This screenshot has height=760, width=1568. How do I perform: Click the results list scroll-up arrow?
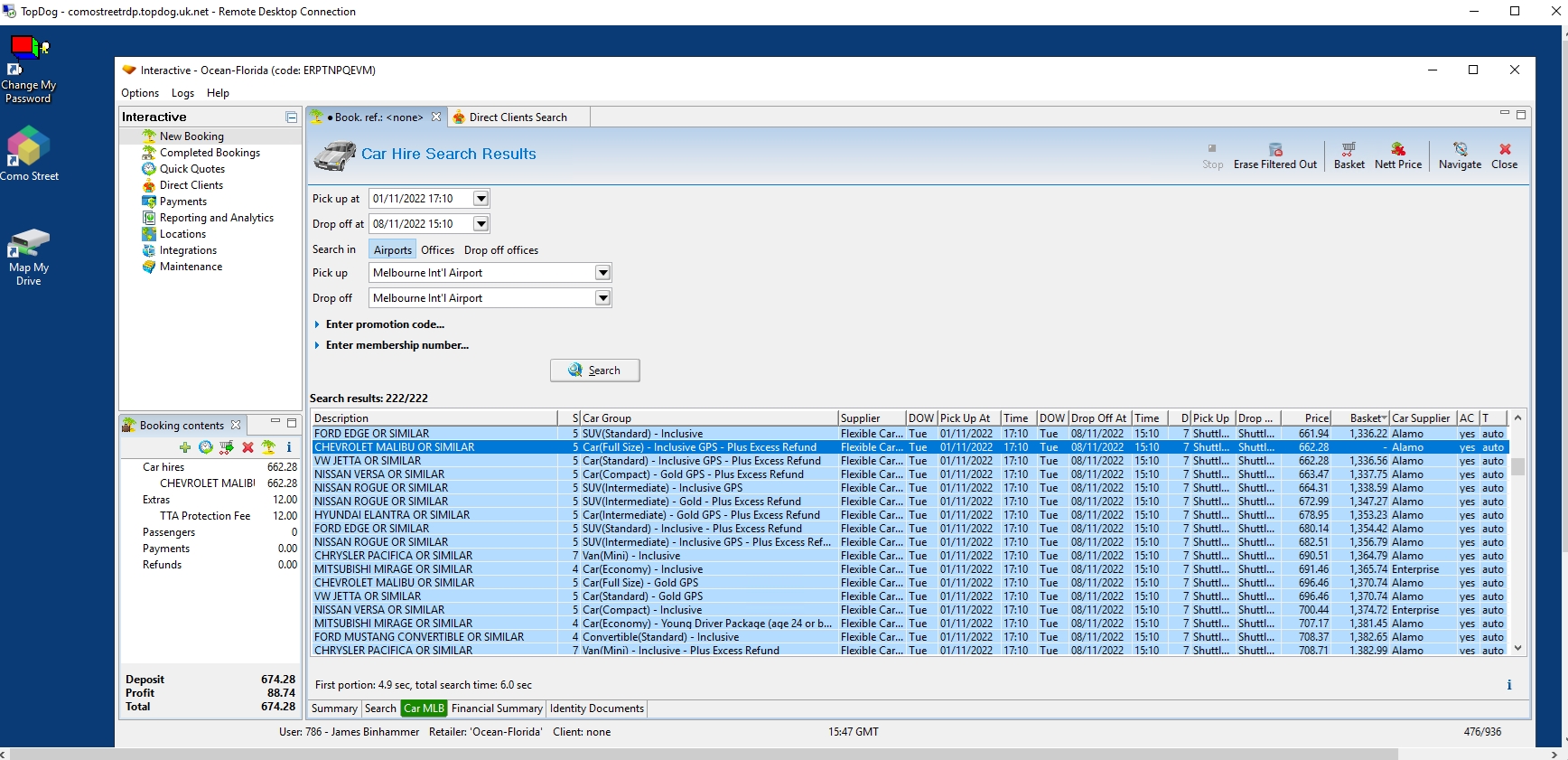(x=1517, y=418)
